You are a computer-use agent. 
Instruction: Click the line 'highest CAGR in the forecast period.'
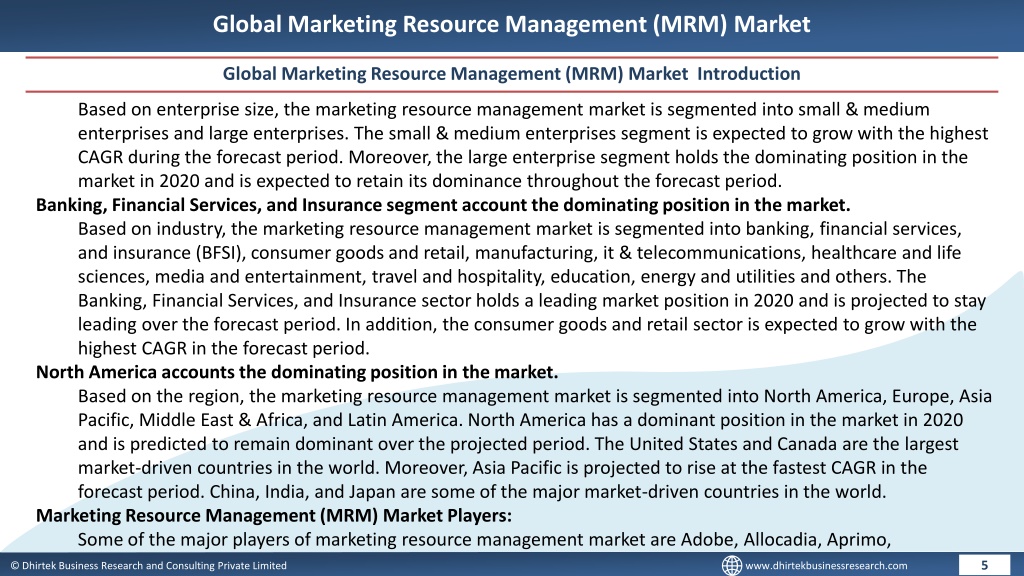[223, 348]
